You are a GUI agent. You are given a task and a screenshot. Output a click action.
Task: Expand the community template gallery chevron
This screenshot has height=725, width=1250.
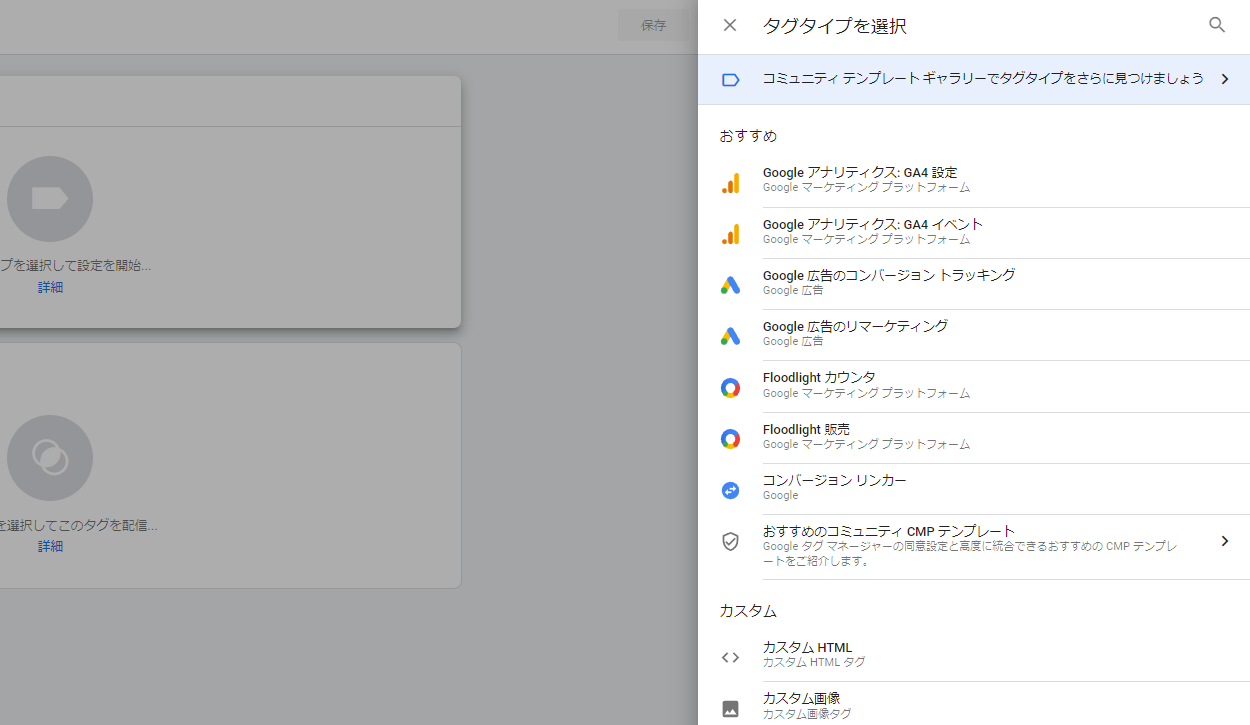tap(1225, 79)
